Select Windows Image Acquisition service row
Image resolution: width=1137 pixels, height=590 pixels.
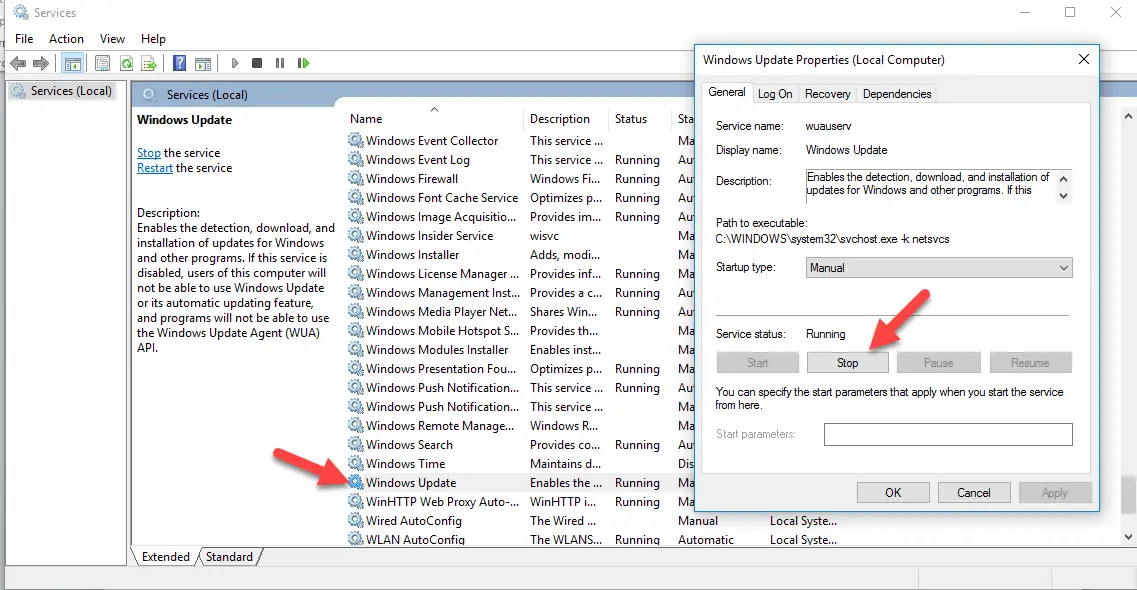tap(521, 217)
